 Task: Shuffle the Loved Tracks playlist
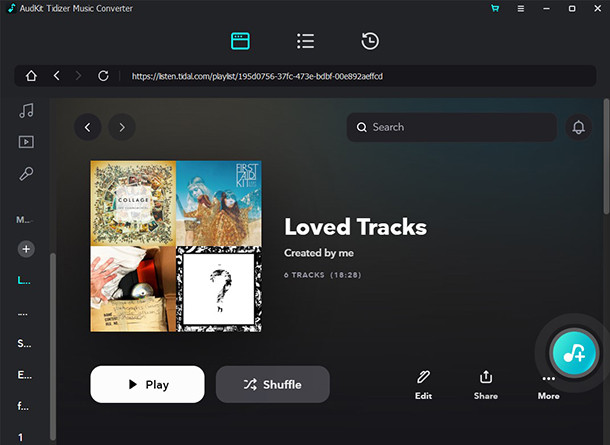273,384
